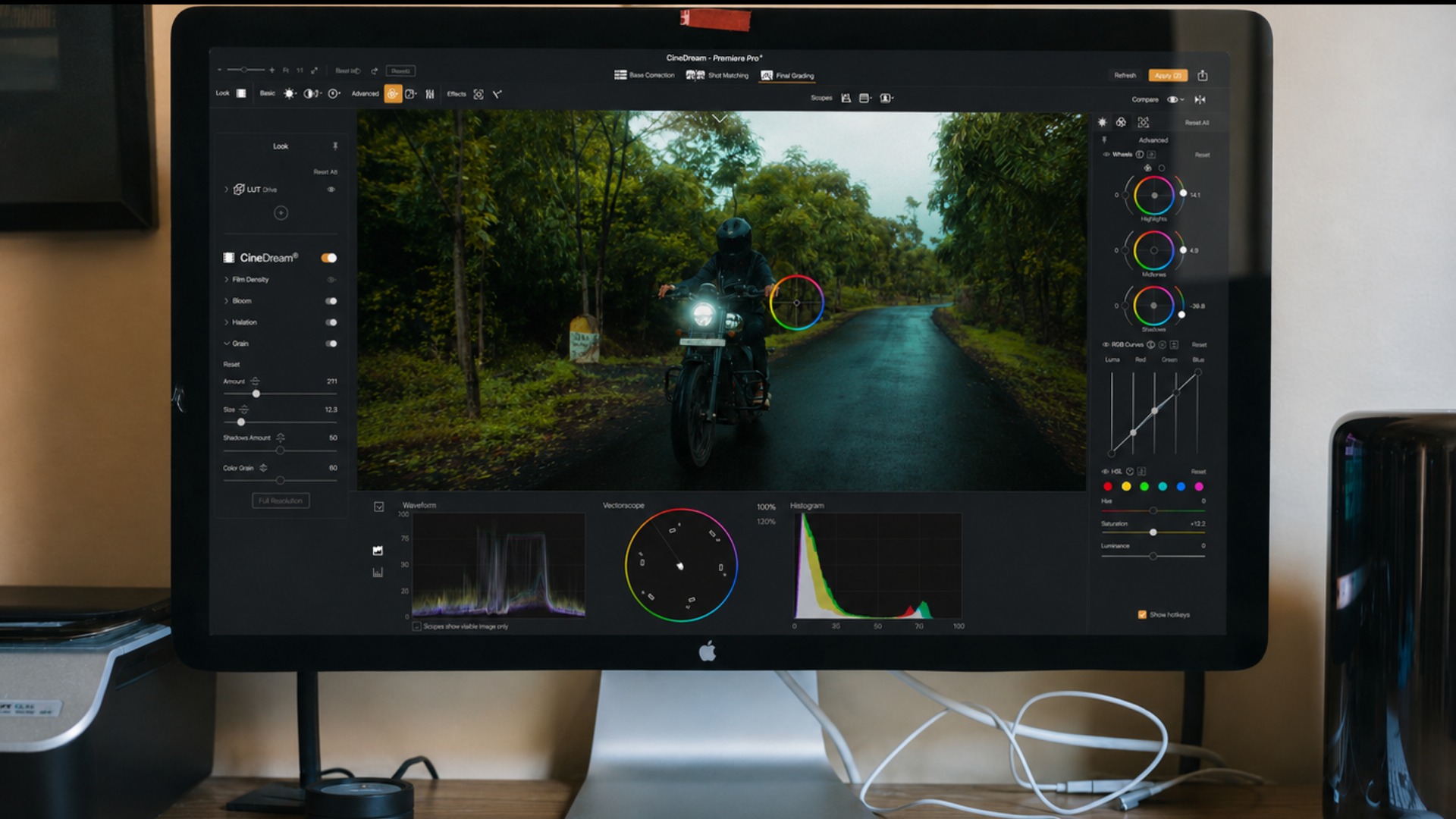The height and width of the screenshot is (819, 1456).
Task: Select the Blue curve channel
Action: click(1198, 359)
